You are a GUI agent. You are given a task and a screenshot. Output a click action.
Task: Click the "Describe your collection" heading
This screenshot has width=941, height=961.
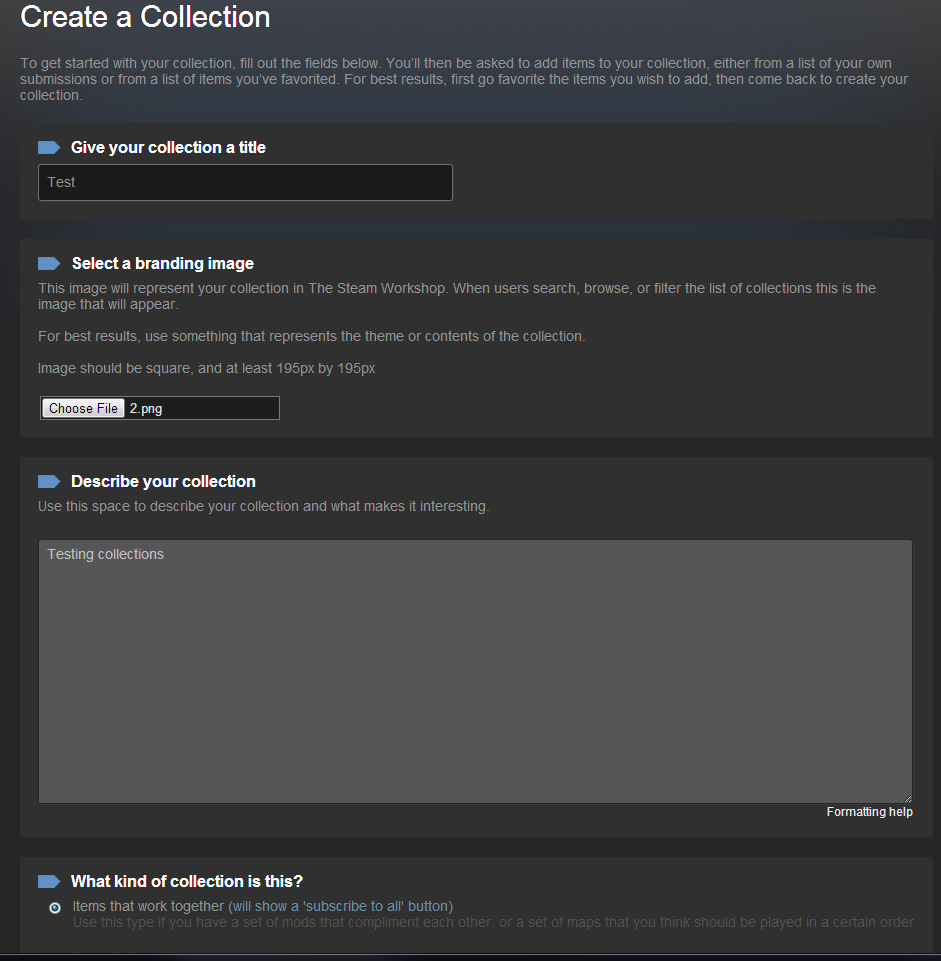click(163, 482)
